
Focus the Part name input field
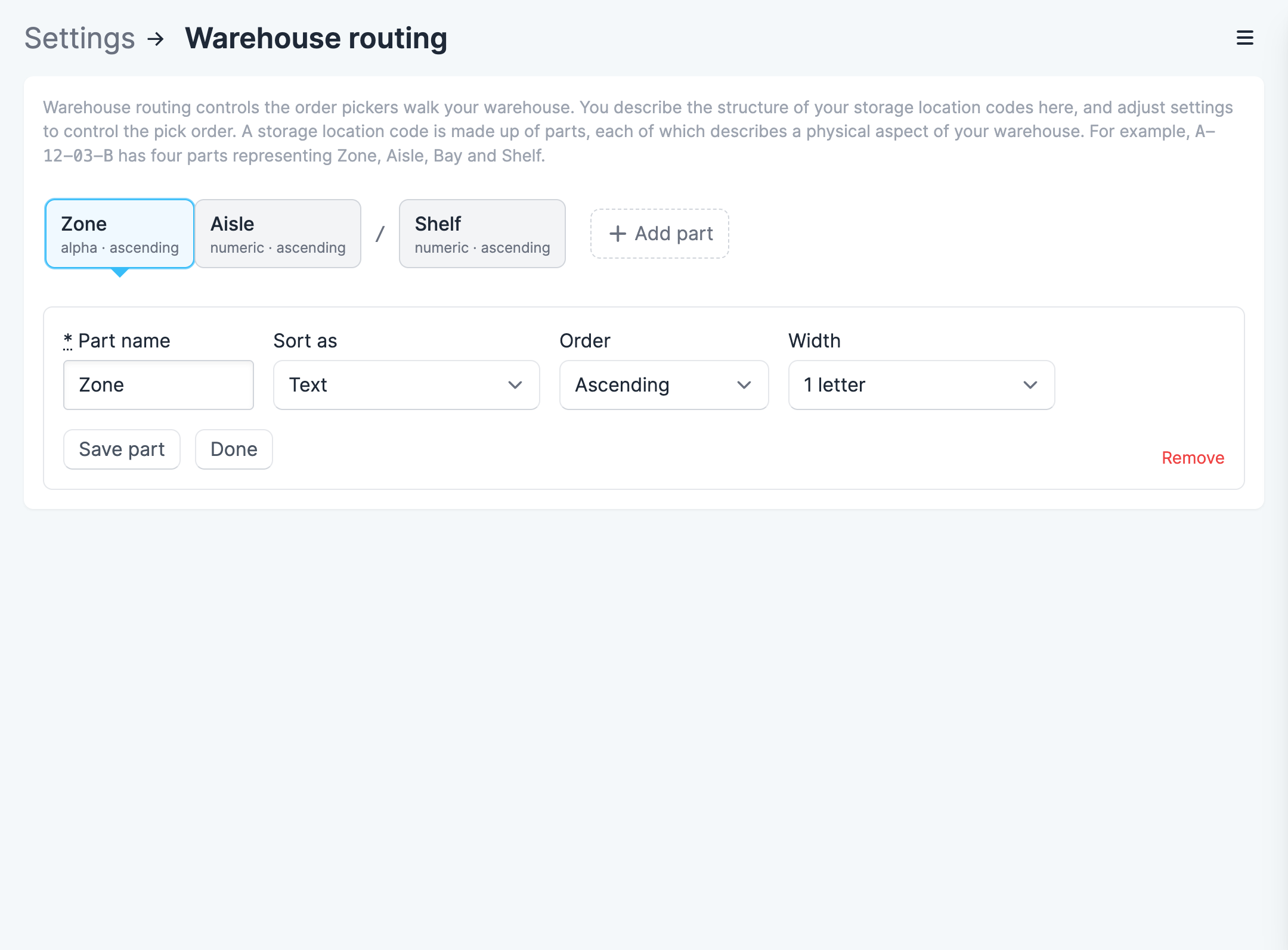pyautogui.click(x=159, y=385)
